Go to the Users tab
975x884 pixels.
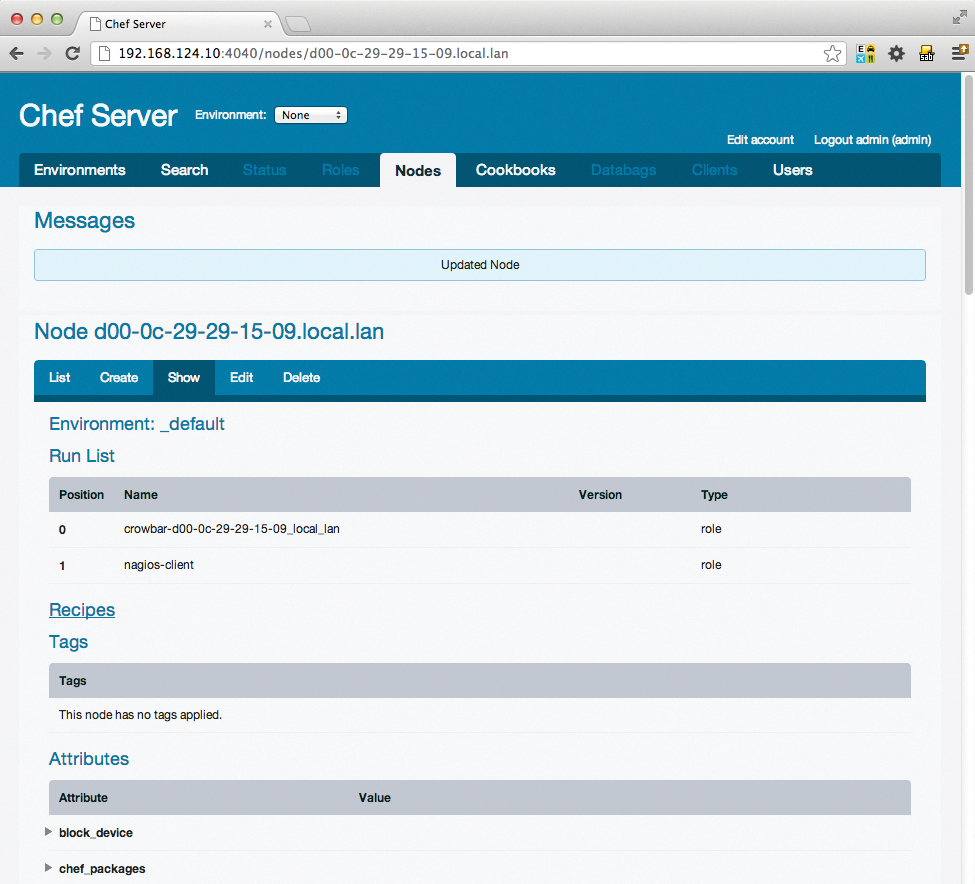point(792,170)
